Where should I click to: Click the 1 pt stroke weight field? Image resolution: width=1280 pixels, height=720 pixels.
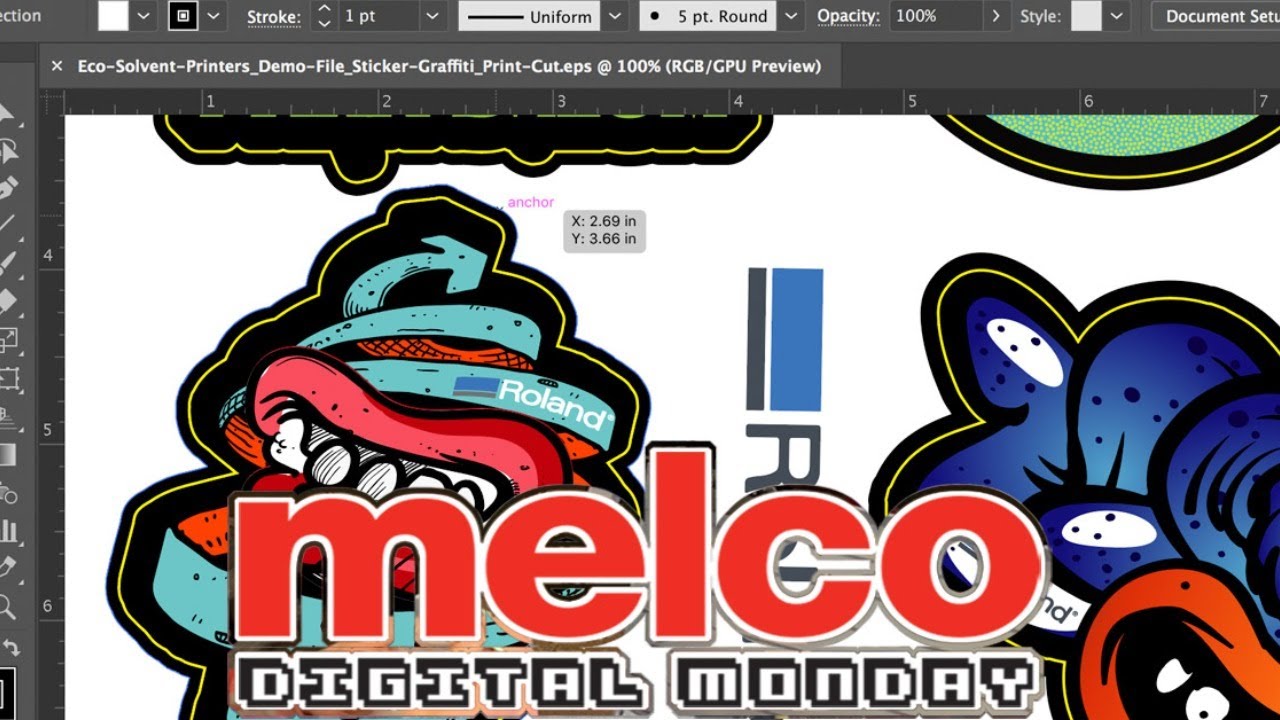pyautogui.click(x=378, y=16)
